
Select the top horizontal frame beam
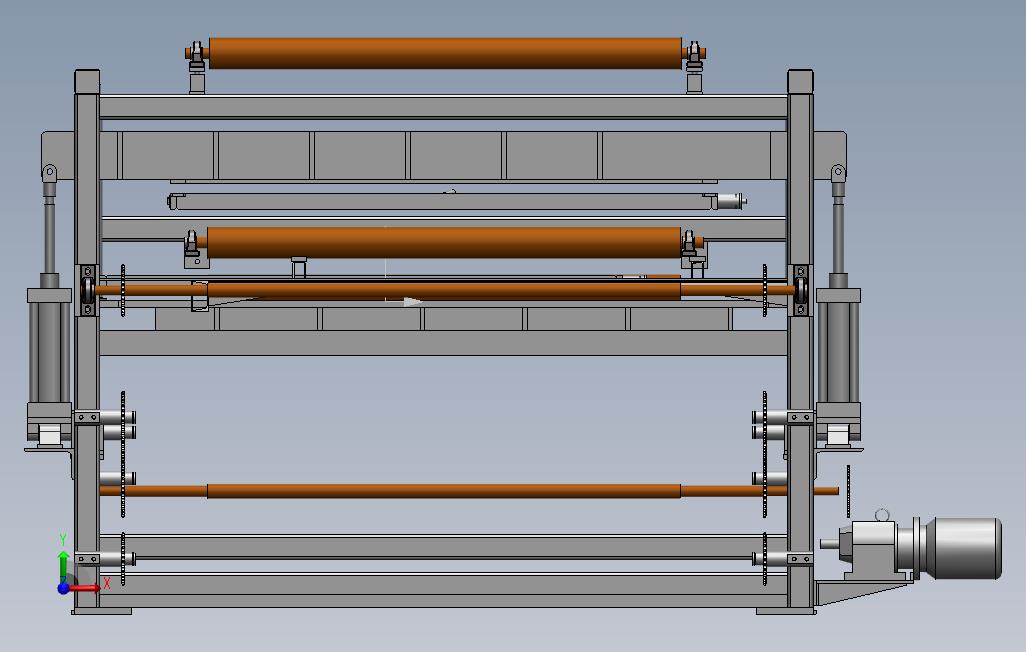click(443, 107)
